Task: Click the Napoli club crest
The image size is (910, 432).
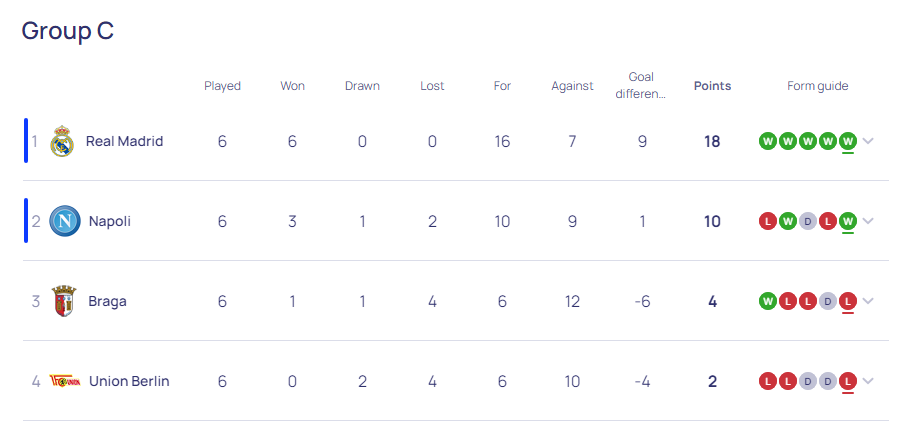Action: pos(64,221)
